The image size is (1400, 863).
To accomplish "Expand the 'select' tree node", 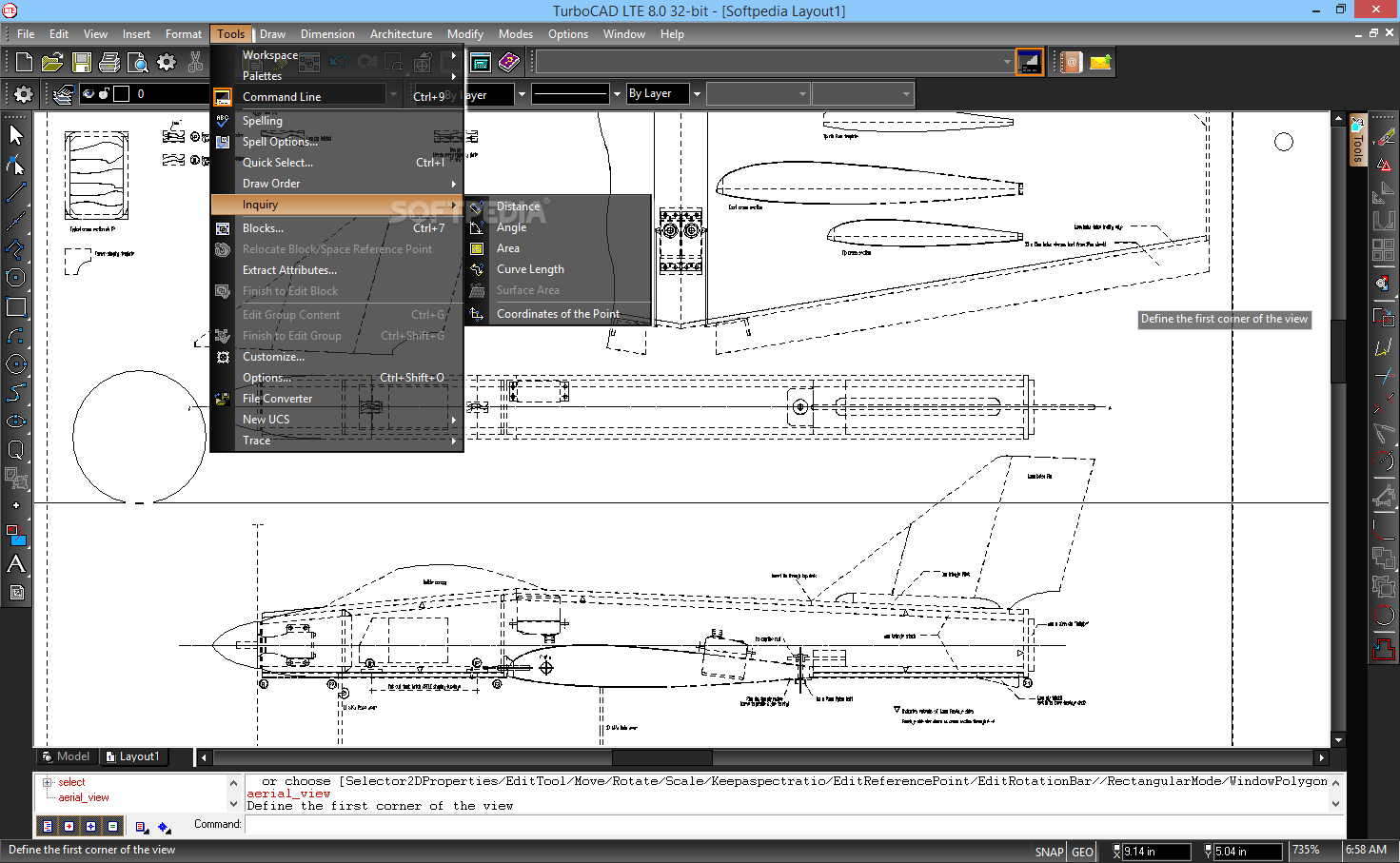I will coord(47,782).
